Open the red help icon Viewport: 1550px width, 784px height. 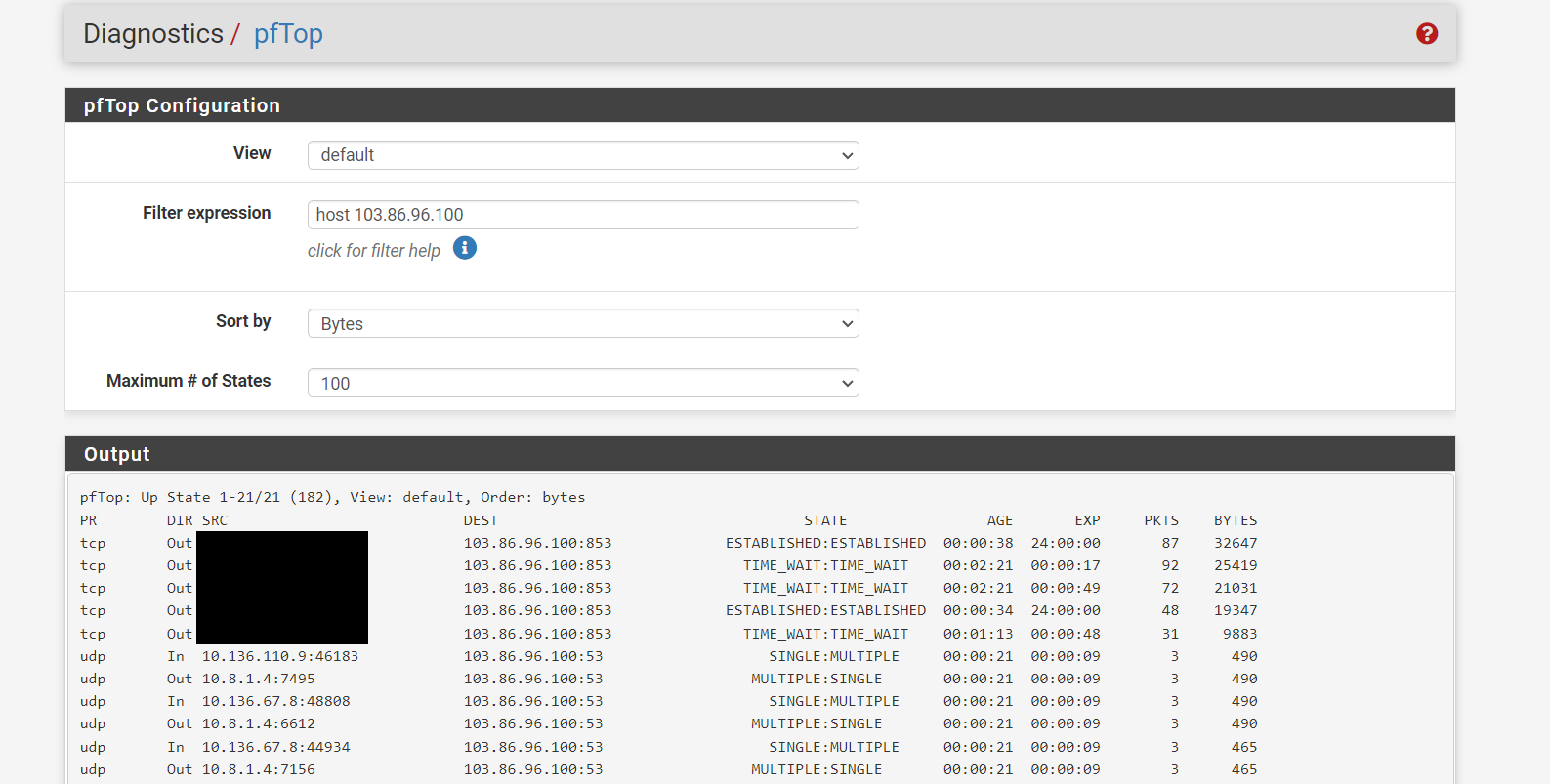(1427, 34)
